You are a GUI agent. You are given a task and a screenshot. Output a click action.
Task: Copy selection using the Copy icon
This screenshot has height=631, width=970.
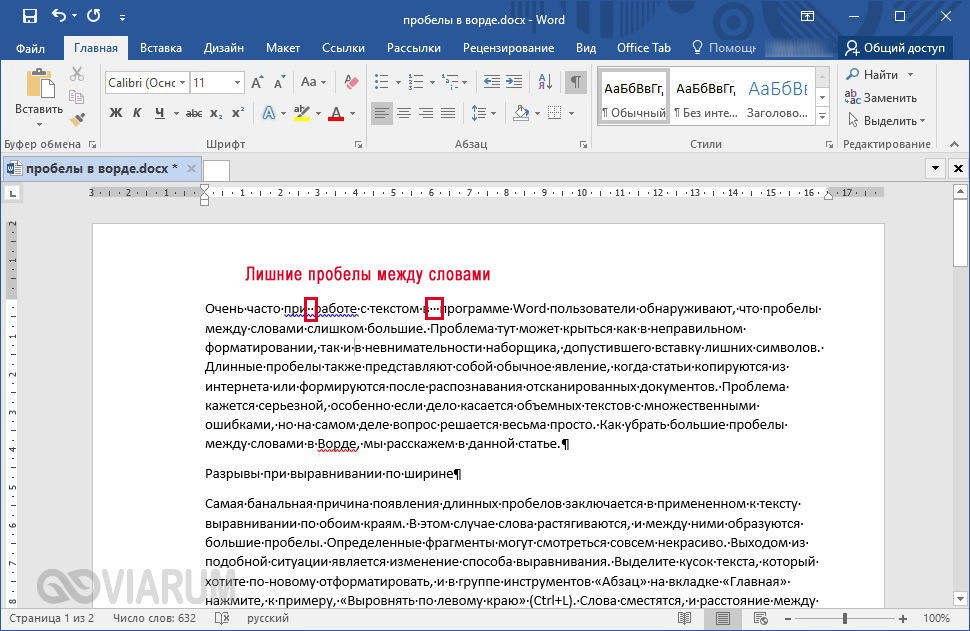point(77,97)
